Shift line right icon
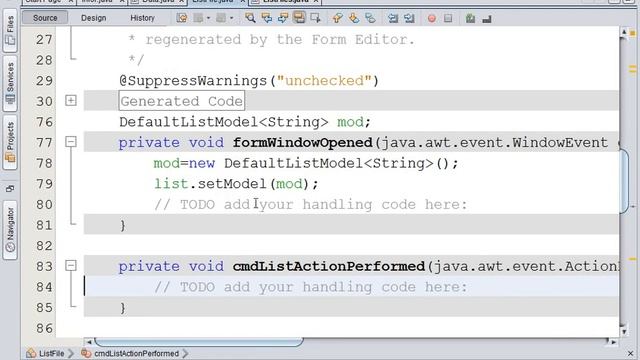This screenshot has width=640, height=360. pos(409,18)
